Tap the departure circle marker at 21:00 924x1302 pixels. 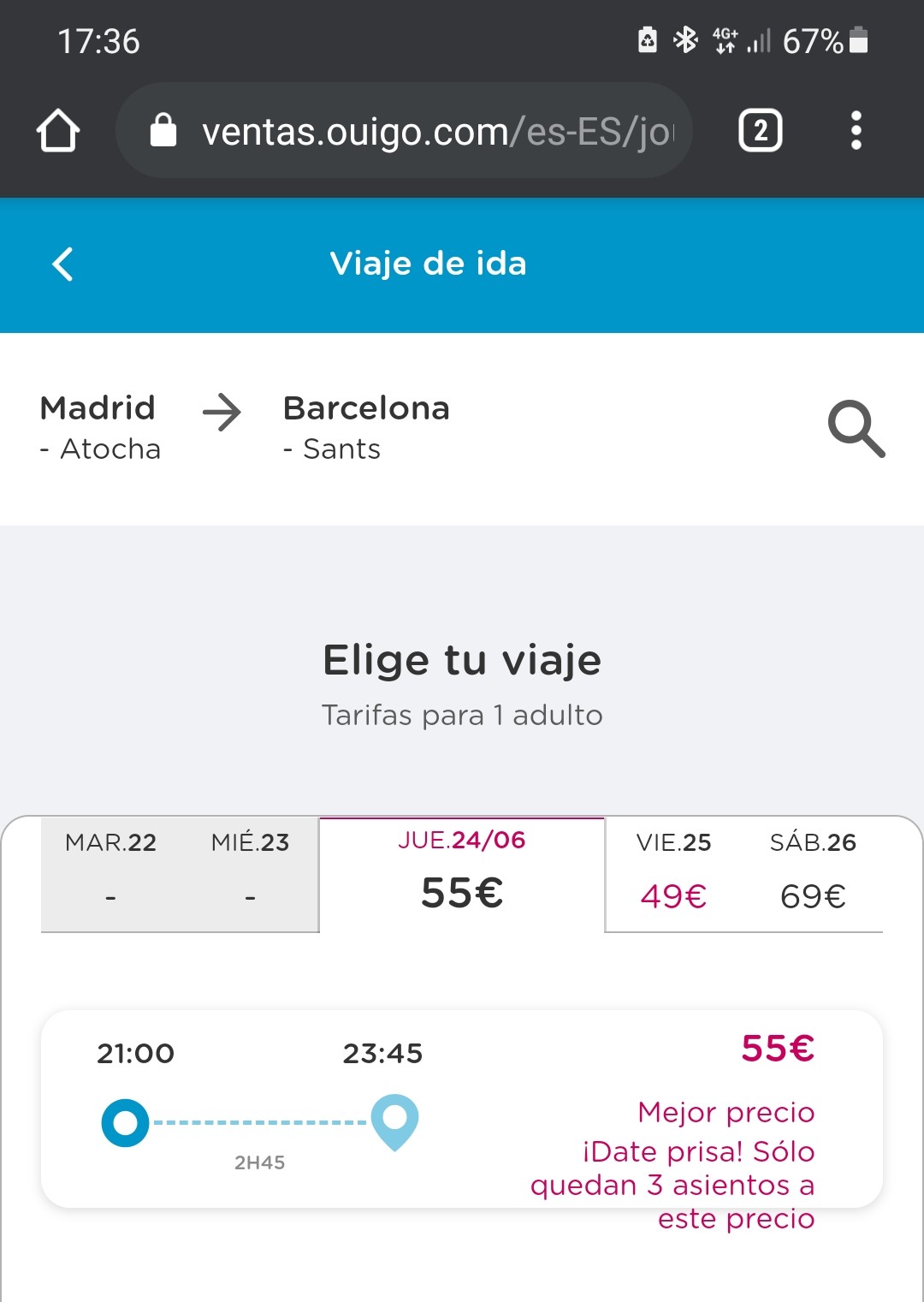(x=126, y=1123)
